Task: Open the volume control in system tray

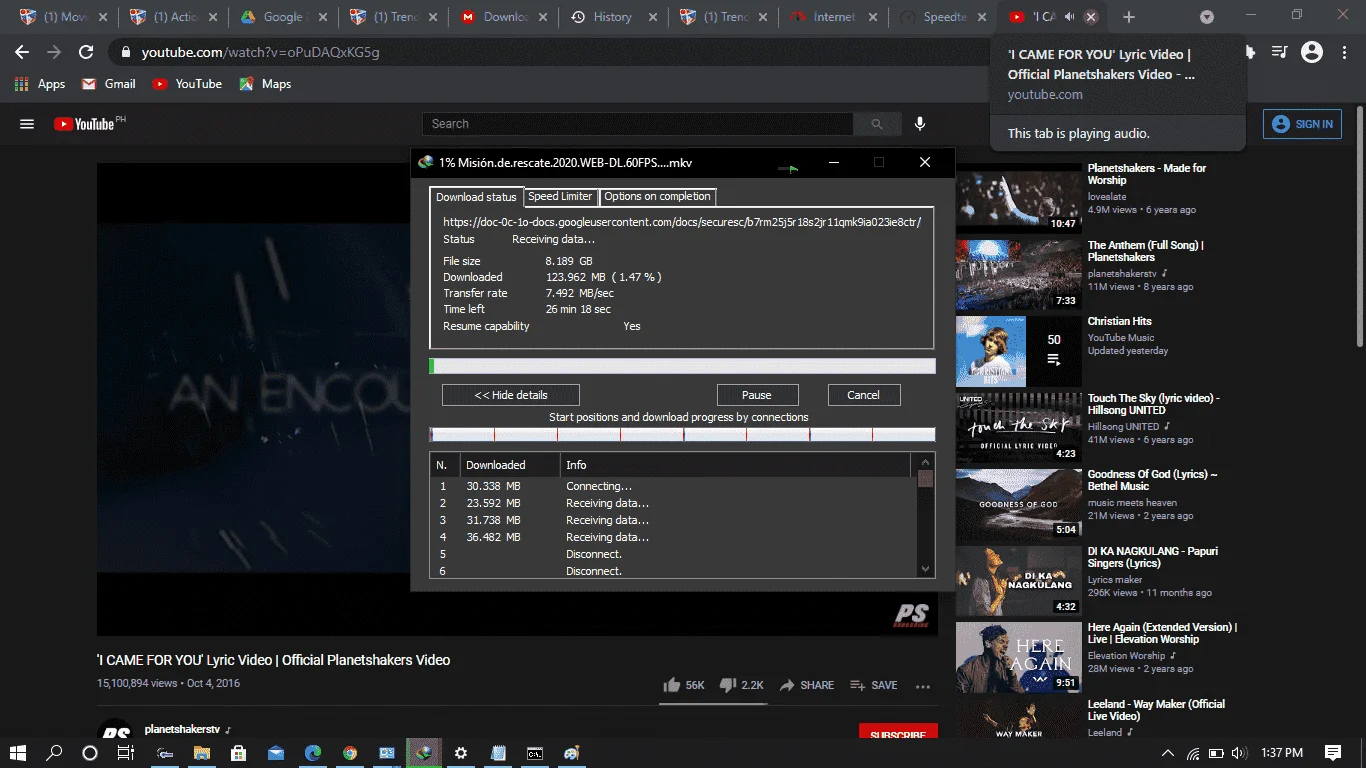Action: 1240,753
